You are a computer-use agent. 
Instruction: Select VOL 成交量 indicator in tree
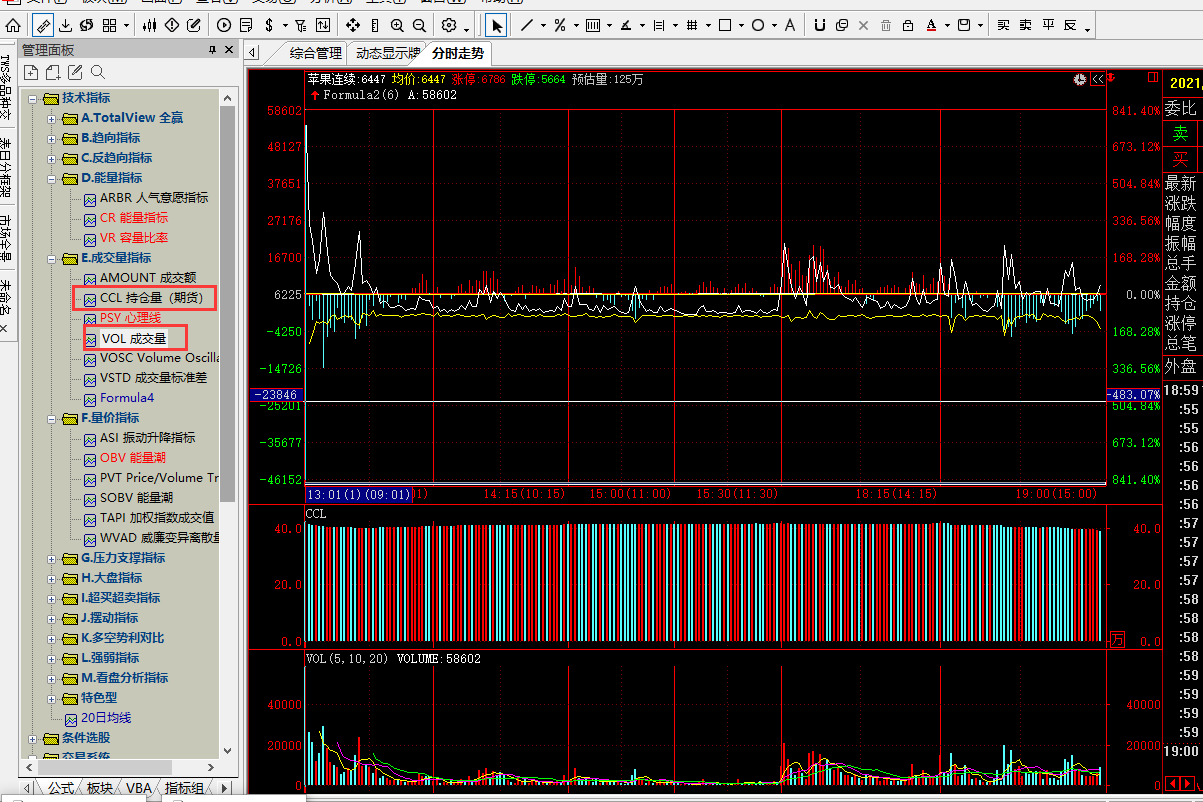pos(133,338)
